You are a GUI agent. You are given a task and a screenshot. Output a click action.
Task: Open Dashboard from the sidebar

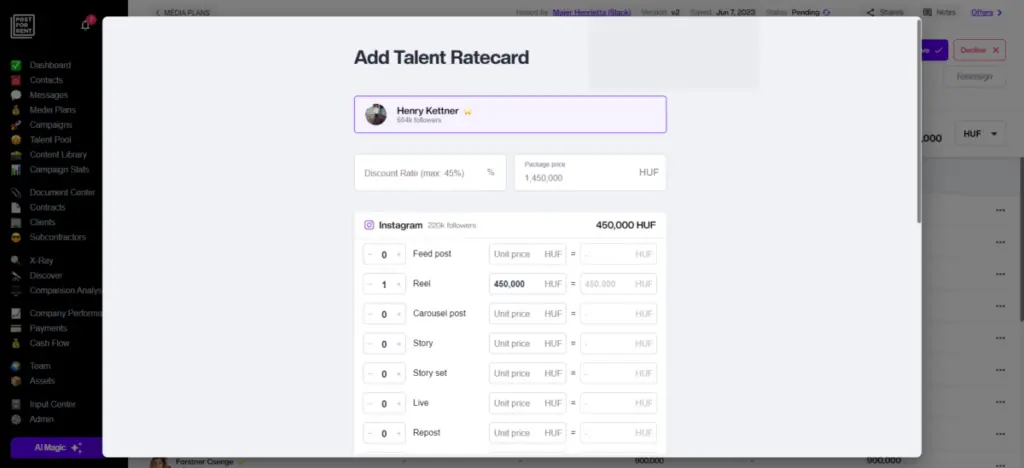point(50,65)
